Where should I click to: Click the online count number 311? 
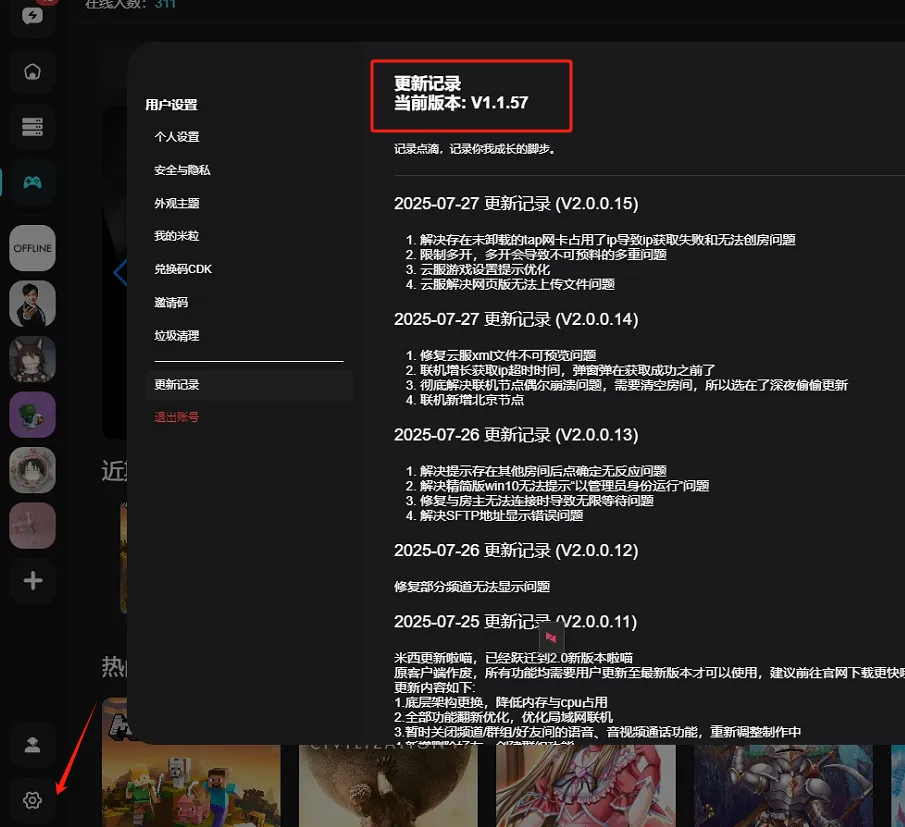[x=165, y=4]
